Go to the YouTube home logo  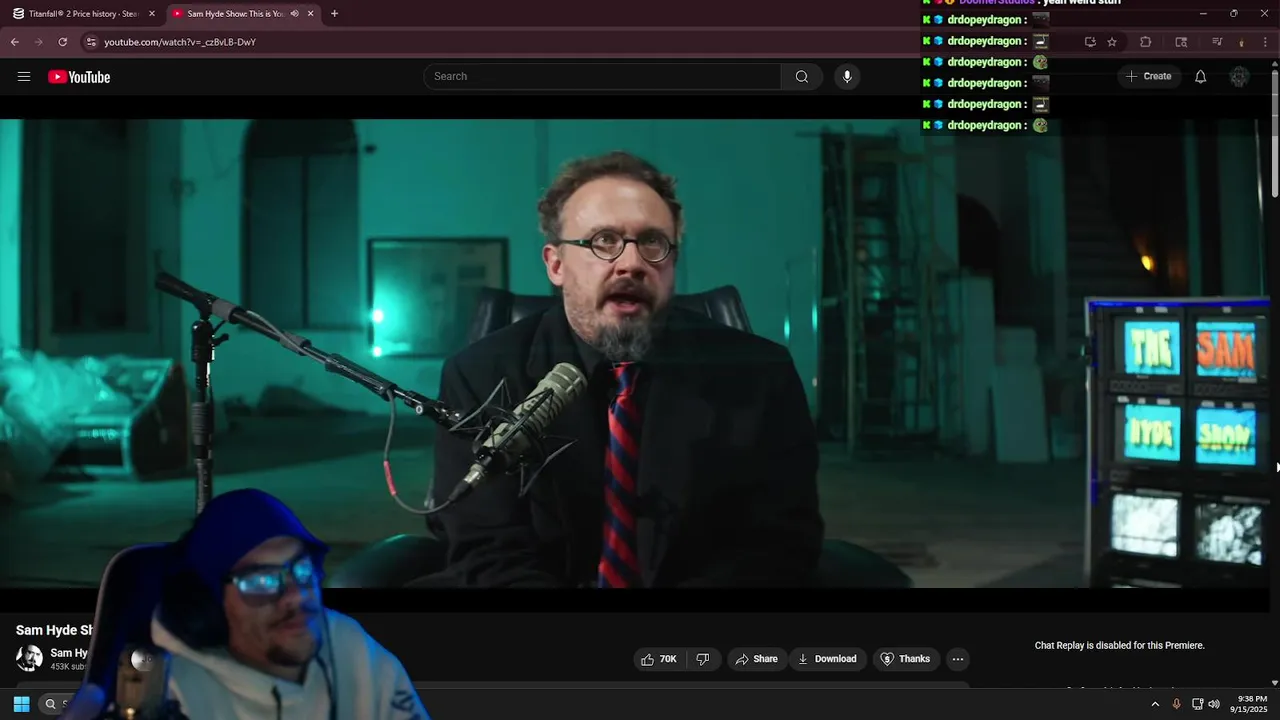click(x=79, y=77)
